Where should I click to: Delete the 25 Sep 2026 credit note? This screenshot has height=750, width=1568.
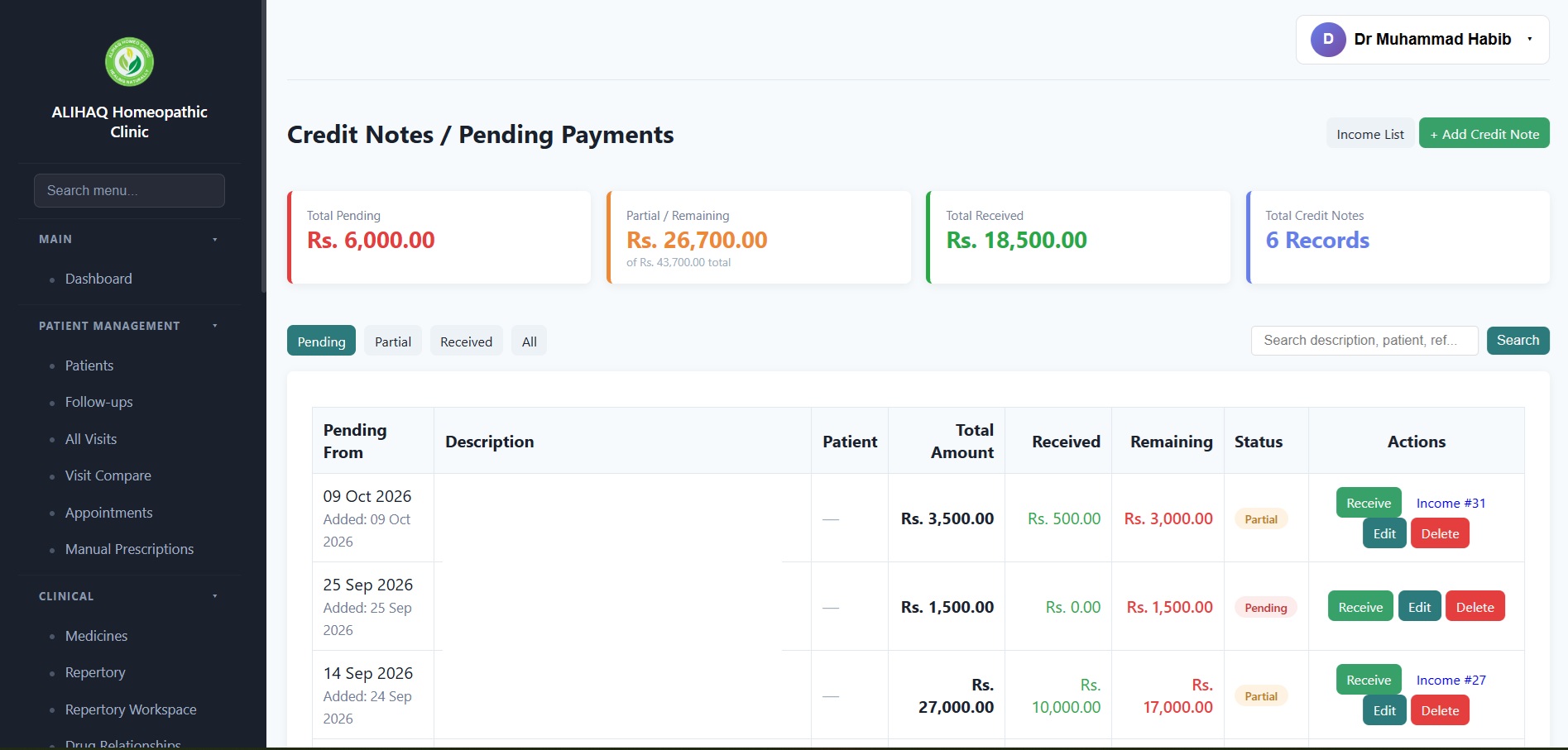(x=1474, y=607)
